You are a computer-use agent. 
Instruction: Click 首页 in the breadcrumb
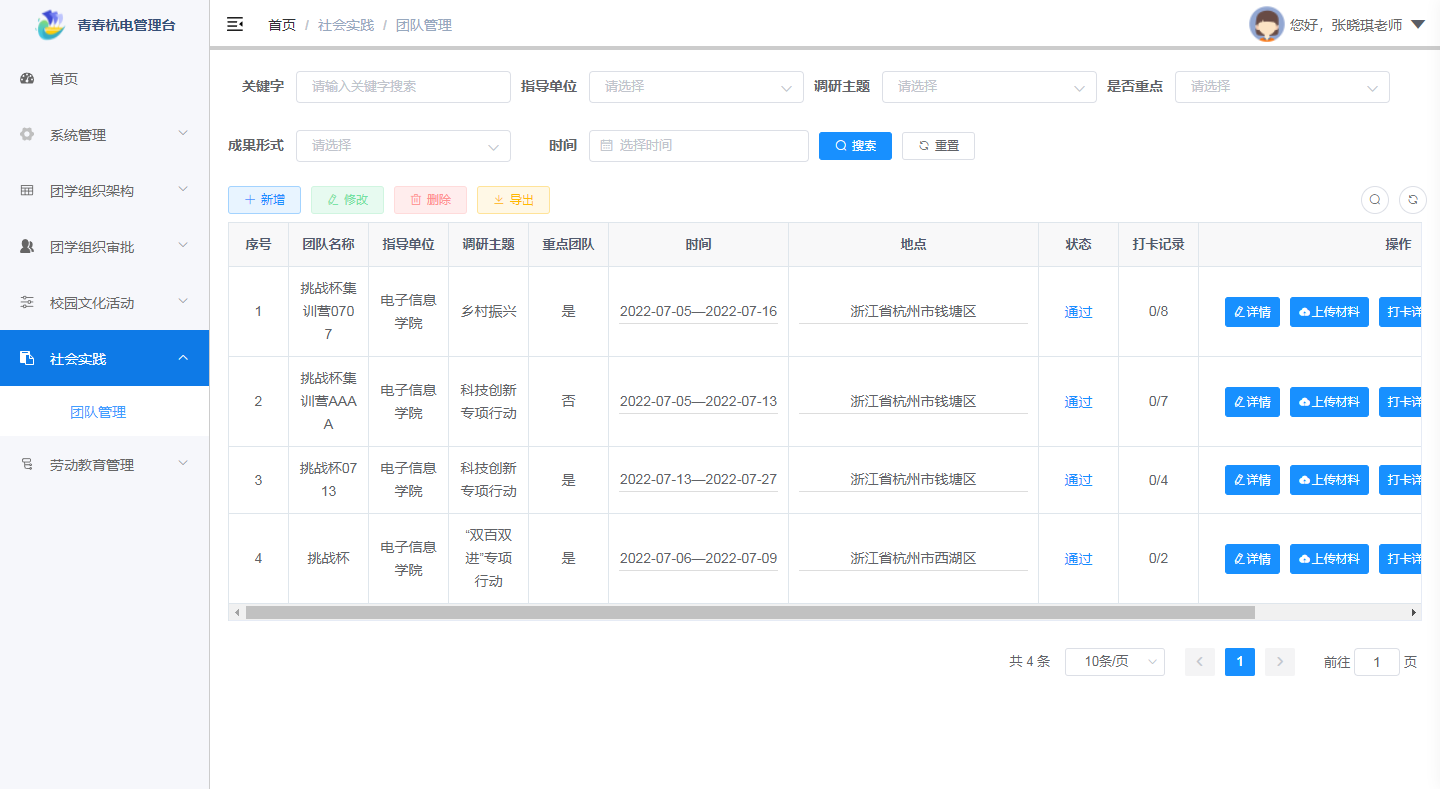click(x=282, y=25)
